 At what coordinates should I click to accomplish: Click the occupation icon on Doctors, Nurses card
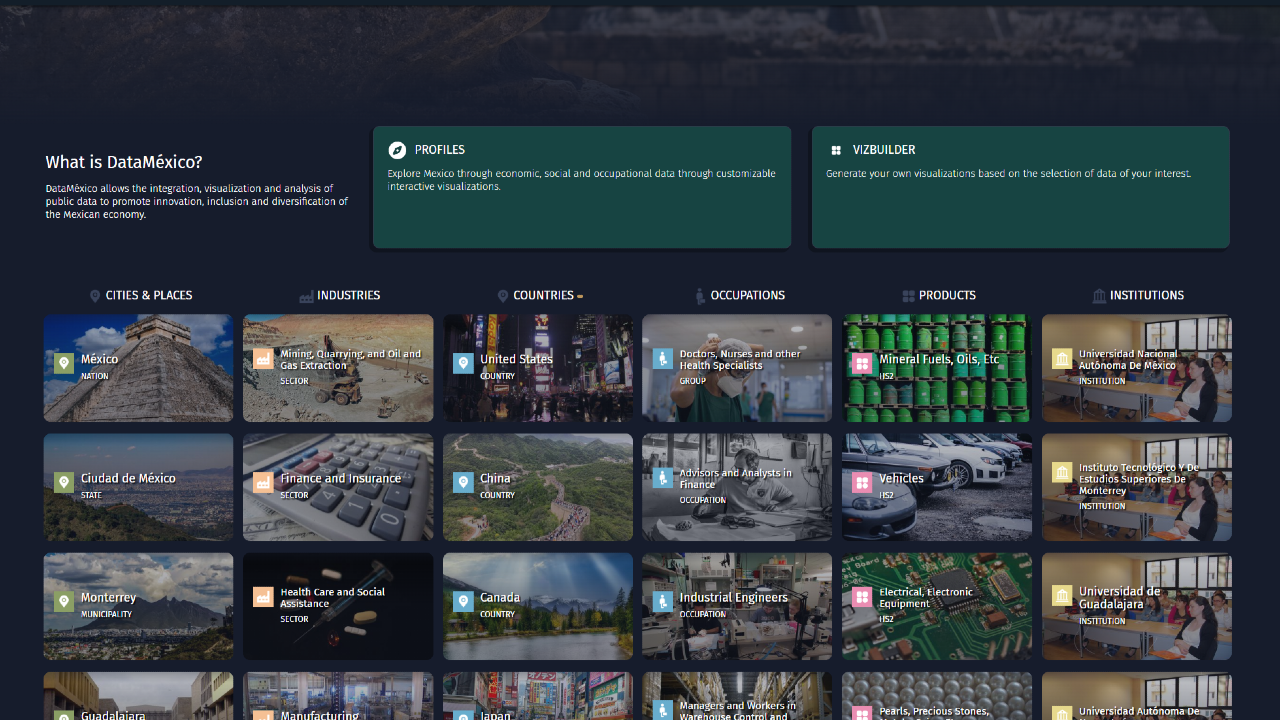point(662,359)
